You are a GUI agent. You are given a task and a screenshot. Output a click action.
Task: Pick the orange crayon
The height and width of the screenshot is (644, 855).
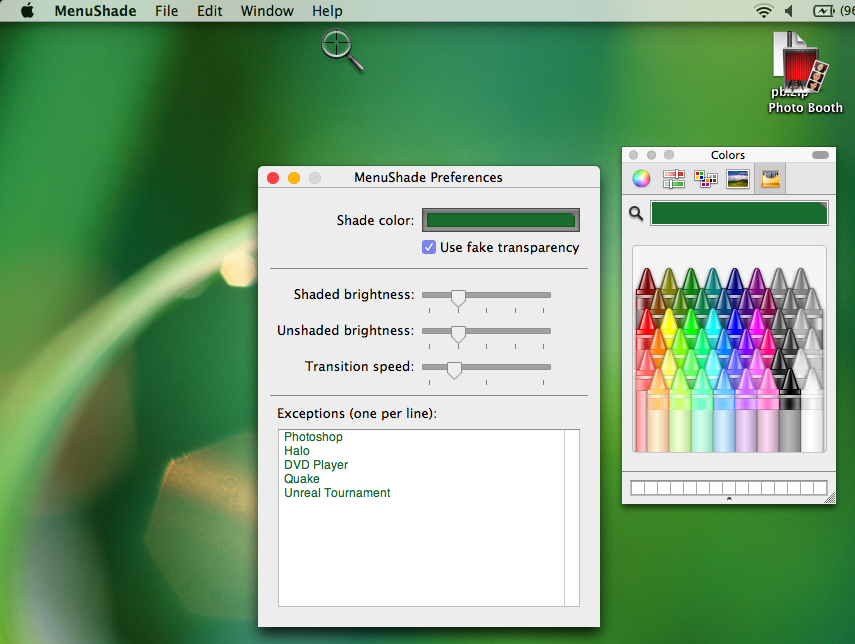(658, 341)
